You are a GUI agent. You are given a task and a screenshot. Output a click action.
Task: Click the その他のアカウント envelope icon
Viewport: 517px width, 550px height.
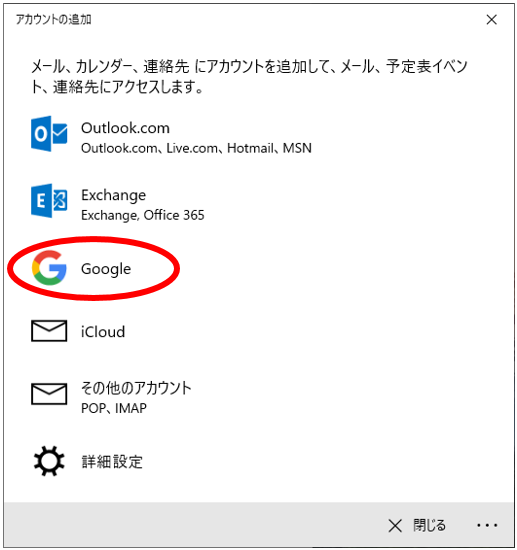pos(49,394)
